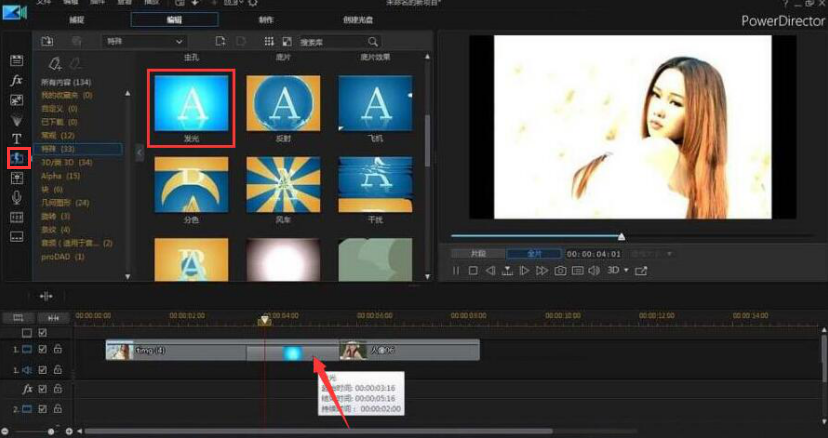Image resolution: width=828 pixels, height=438 pixels.
Task: Open the fx Effect Room
Action: (17, 80)
